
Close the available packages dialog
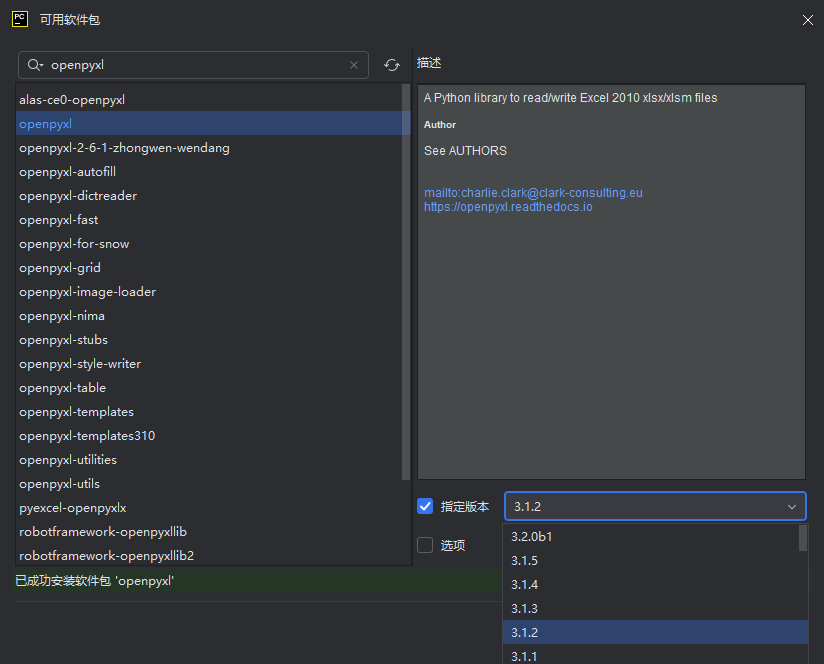coord(807,20)
